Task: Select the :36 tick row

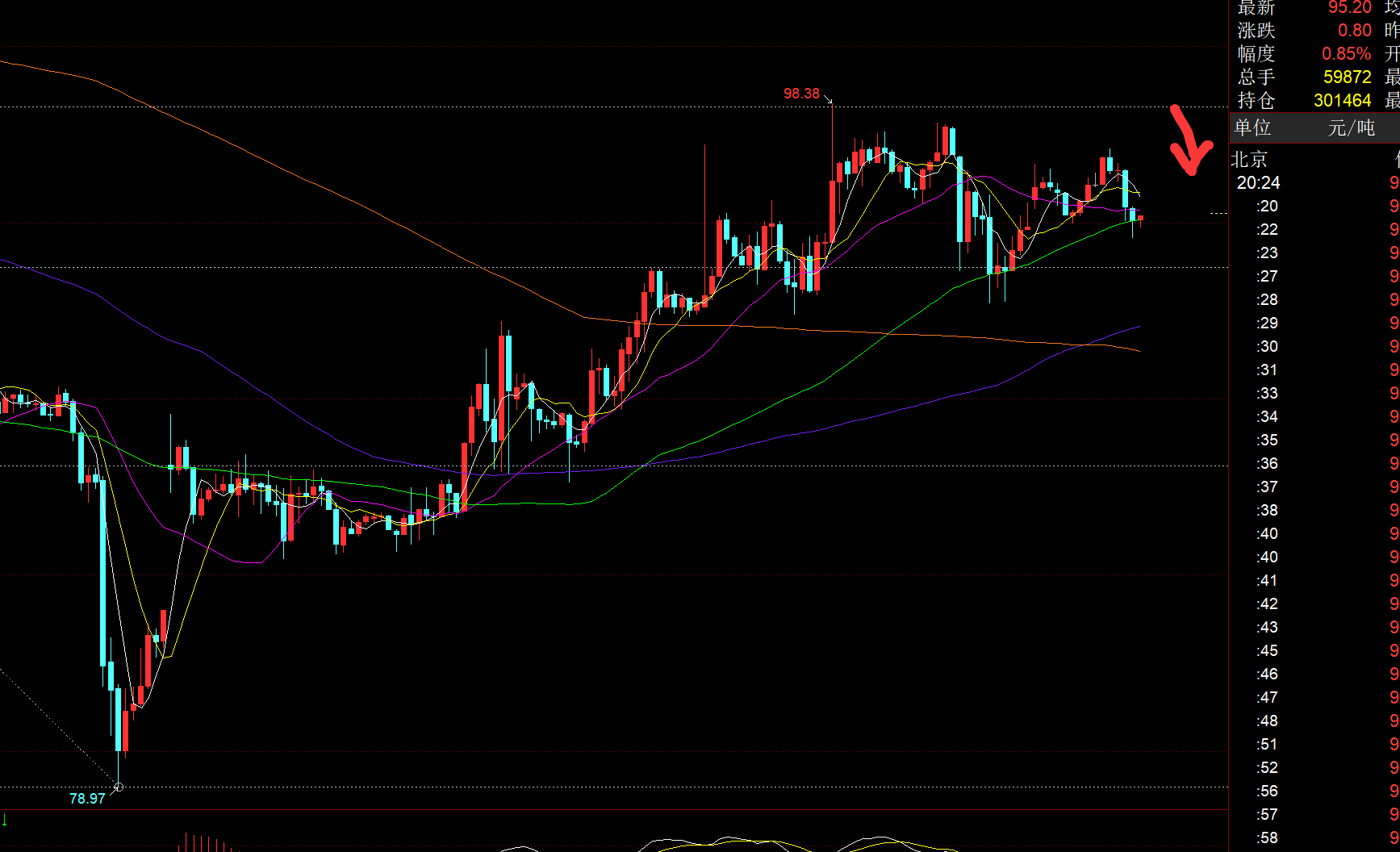Action: tap(1267, 464)
